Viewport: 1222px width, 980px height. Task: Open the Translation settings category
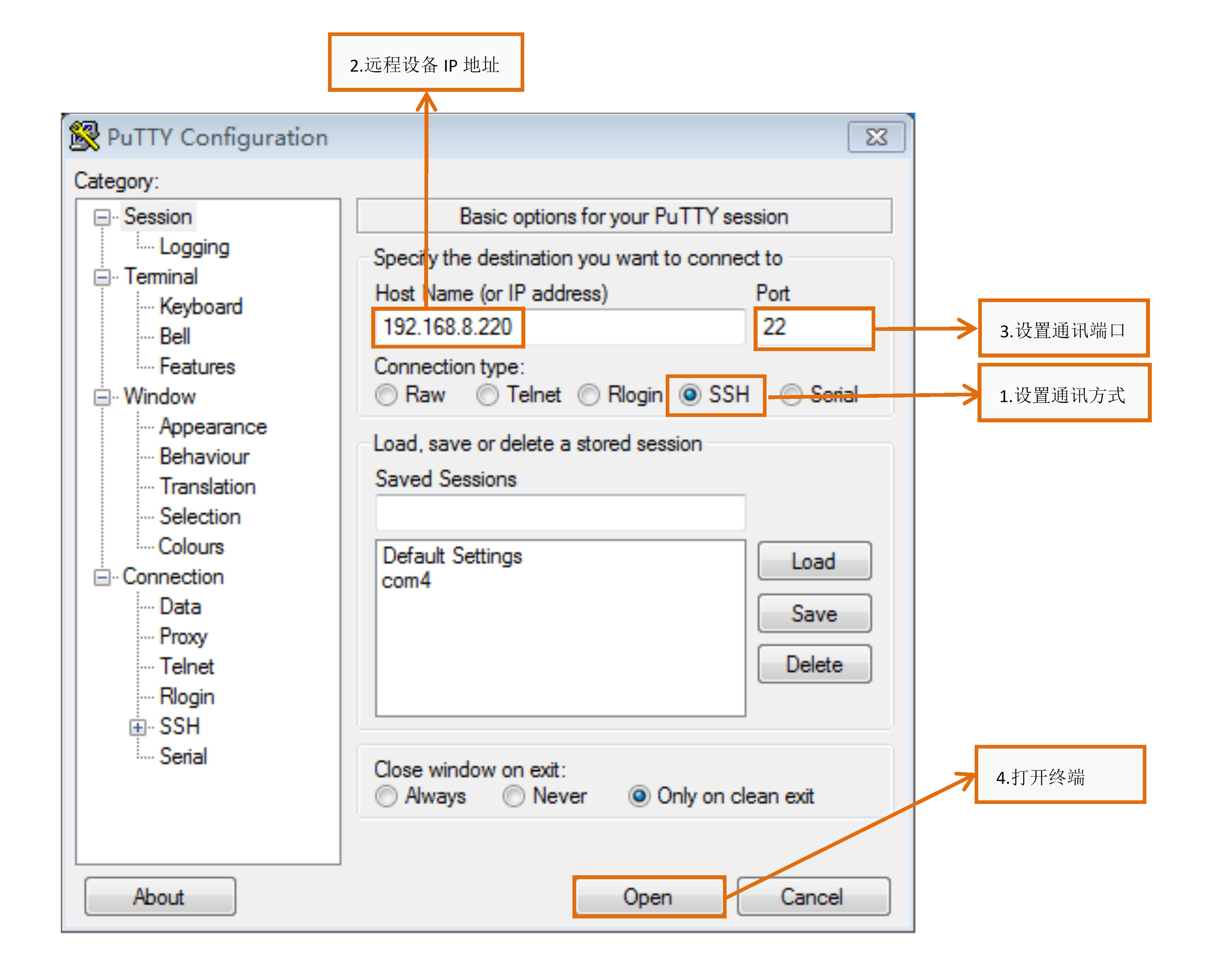pos(207,487)
